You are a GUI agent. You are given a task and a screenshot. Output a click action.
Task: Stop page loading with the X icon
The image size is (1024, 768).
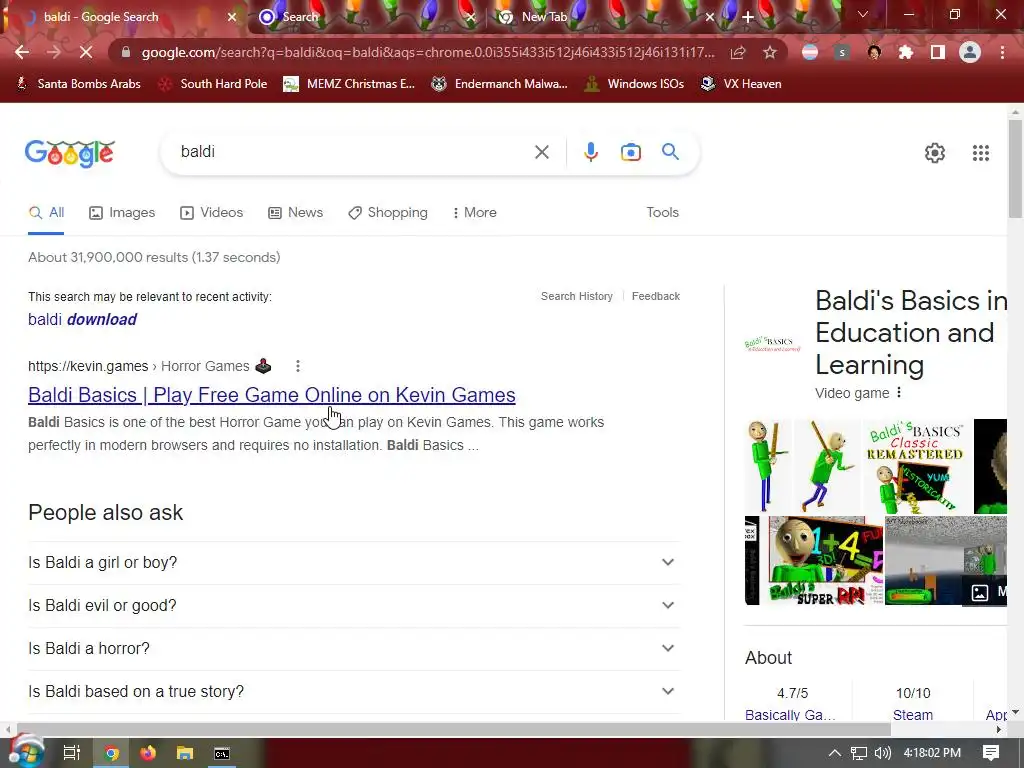click(x=86, y=52)
